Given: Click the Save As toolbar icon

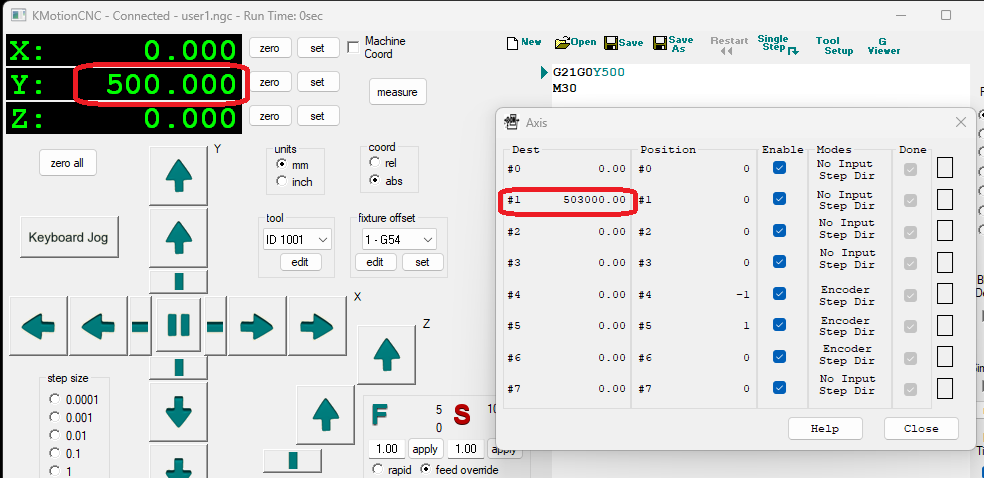Looking at the screenshot, I should [672, 44].
